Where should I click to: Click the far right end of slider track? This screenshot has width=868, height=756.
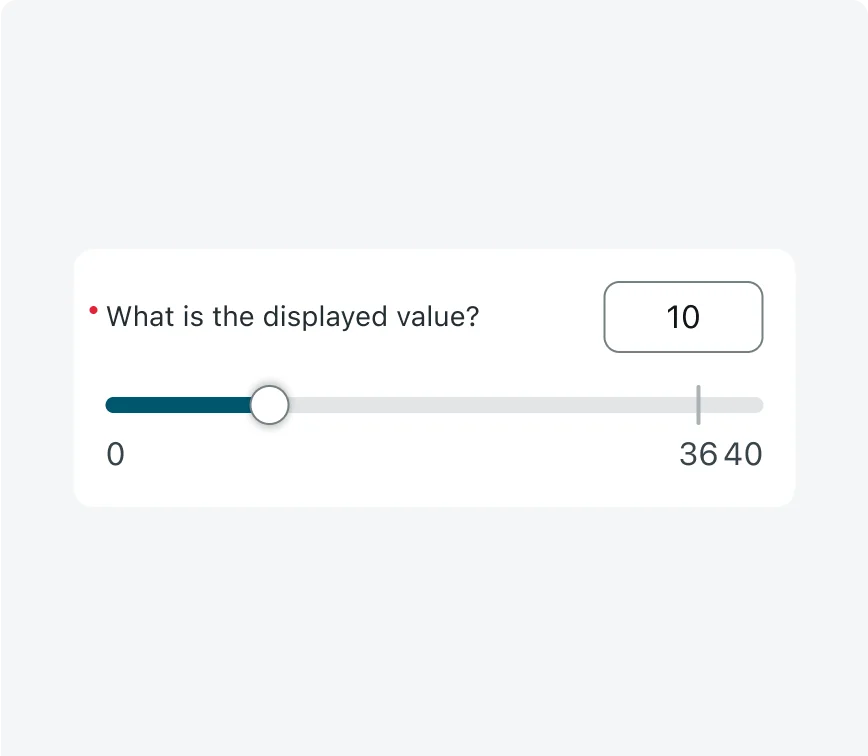[759, 405]
